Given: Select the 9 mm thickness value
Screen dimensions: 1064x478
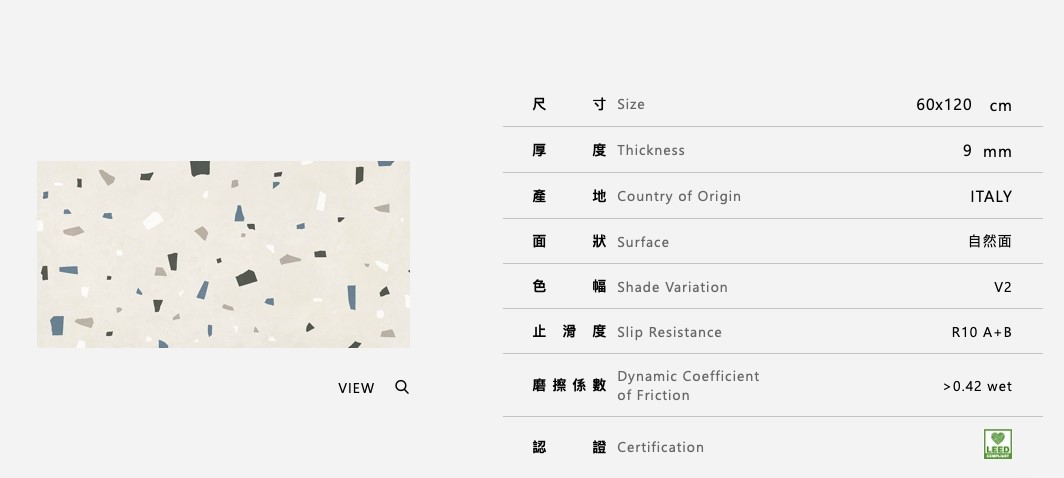Looking at the screenshot, I should [986, 151].
